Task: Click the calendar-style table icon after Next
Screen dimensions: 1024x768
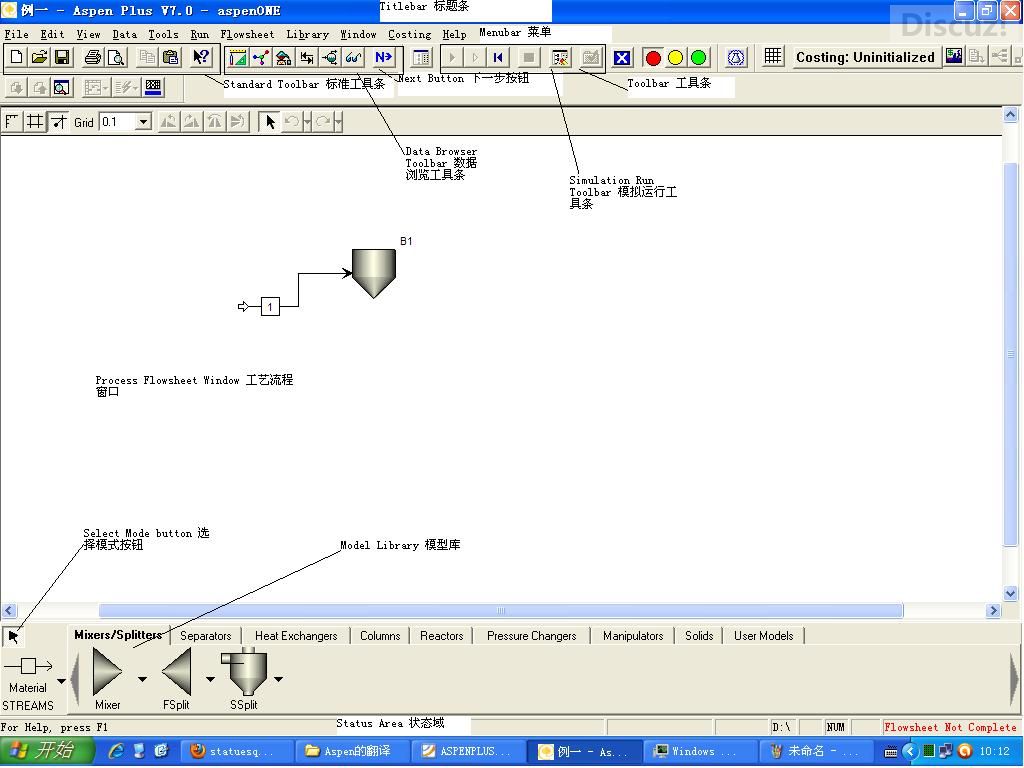Action: (422, 58)
